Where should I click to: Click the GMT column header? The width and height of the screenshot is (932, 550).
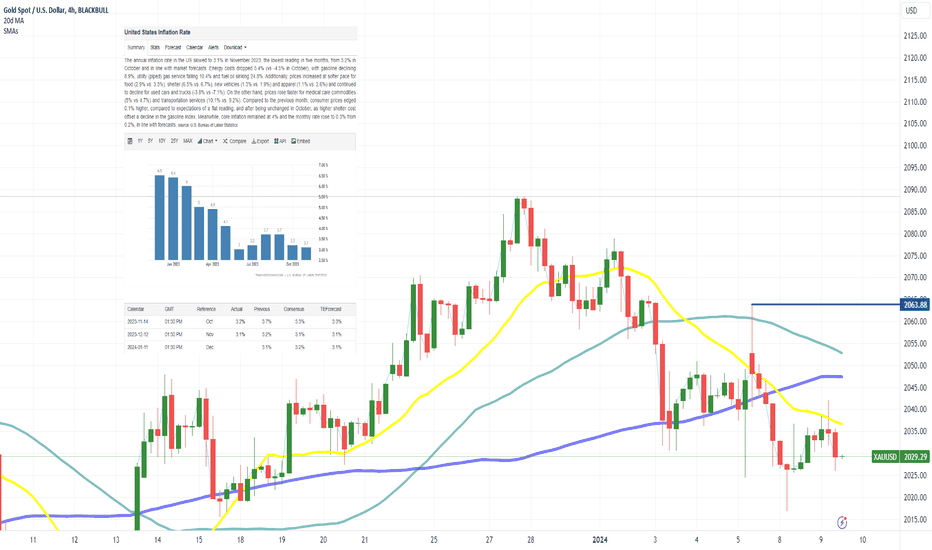(169, 309)
